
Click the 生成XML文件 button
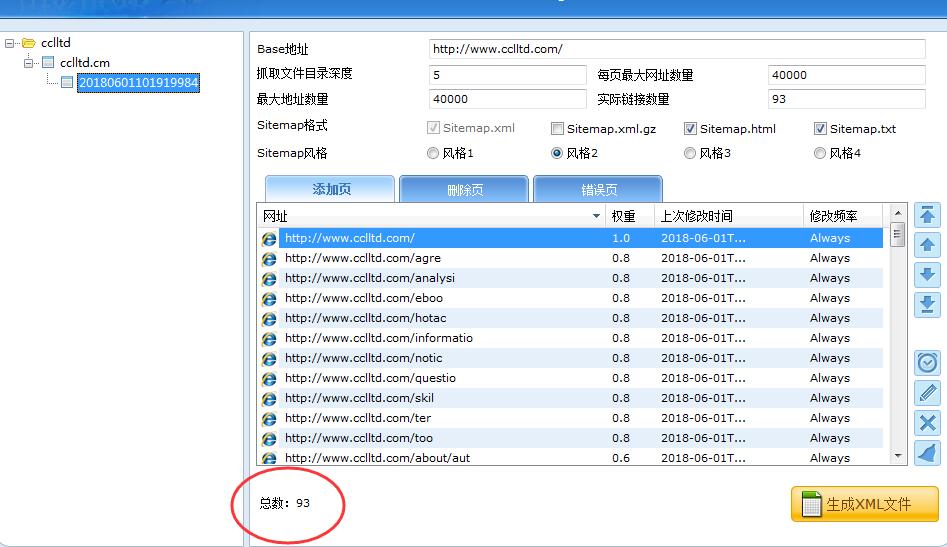click(x=865, y=504)
